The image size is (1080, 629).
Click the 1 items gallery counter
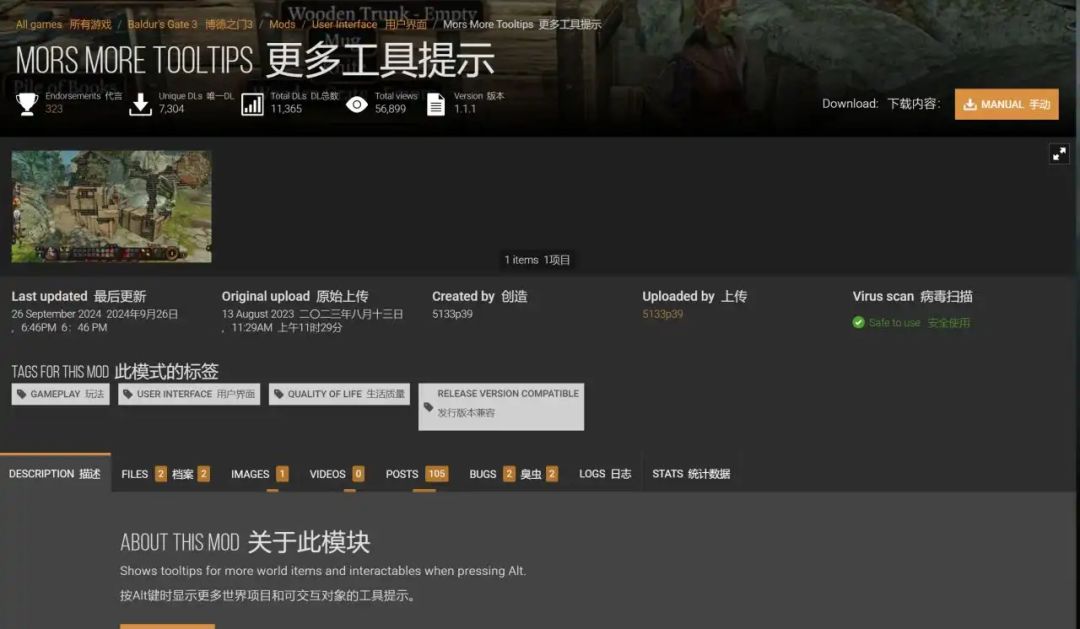537,260
